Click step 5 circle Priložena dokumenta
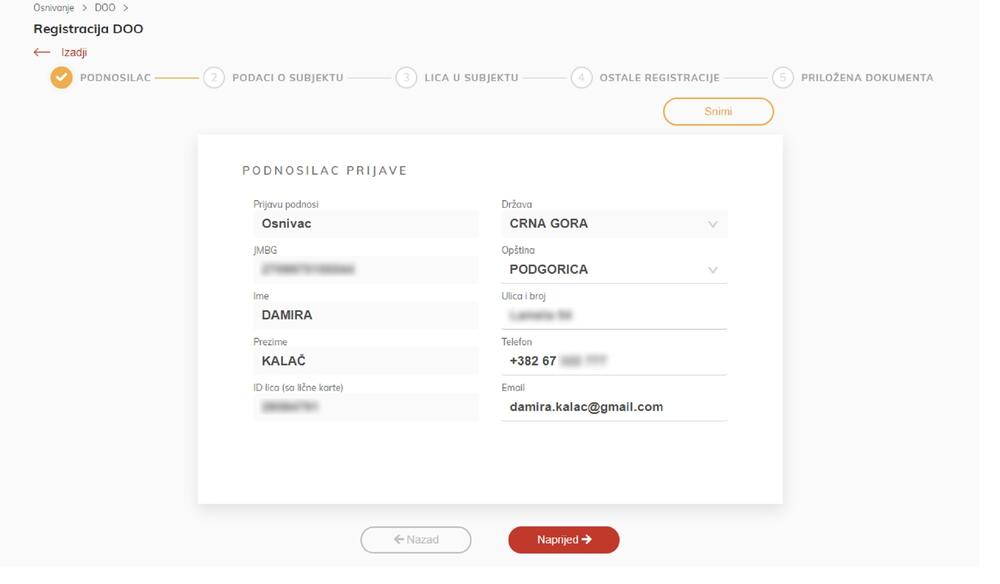The image size is (1000, 584). pos(783,78)
